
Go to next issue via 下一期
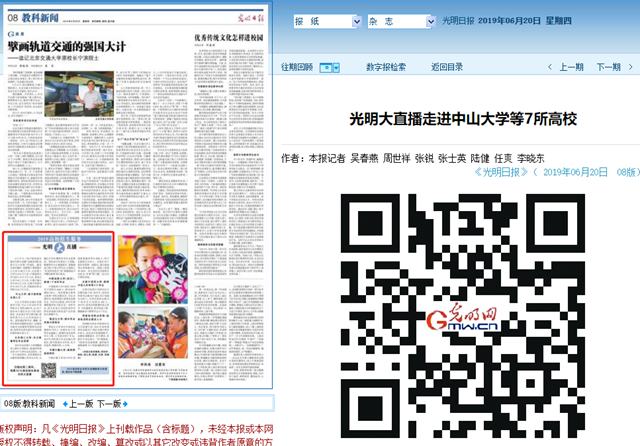[x=608, y=68]
